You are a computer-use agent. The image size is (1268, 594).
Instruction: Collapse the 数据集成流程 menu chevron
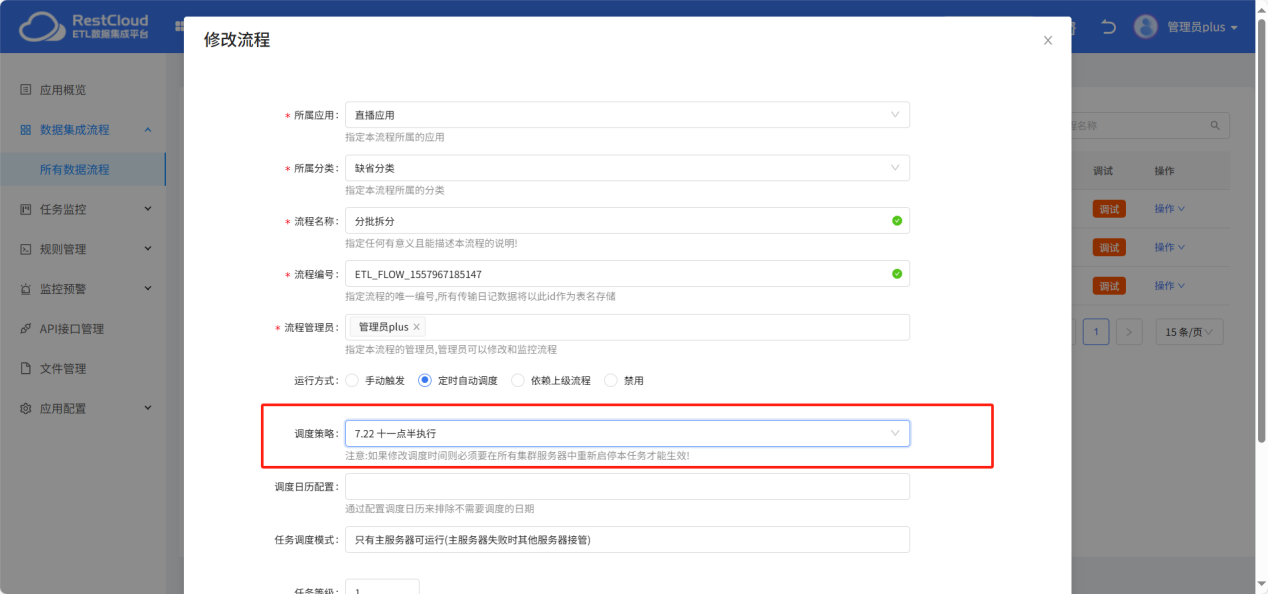click(x=148, y=130)
